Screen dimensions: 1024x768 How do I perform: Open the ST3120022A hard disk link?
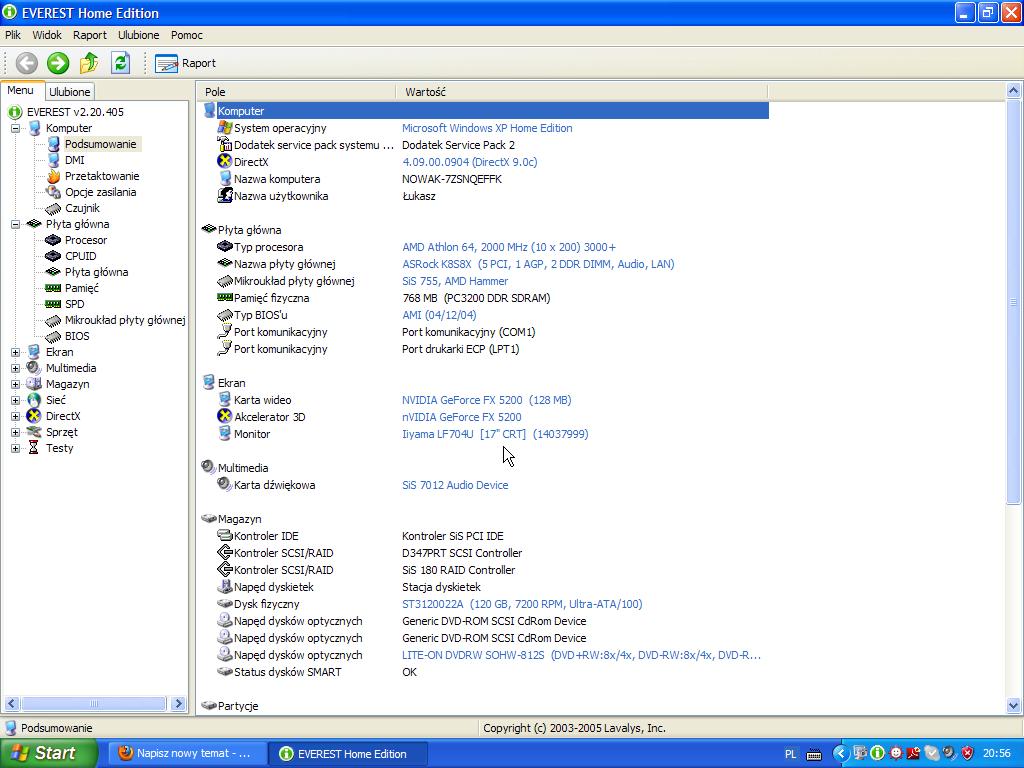[522, 604]
